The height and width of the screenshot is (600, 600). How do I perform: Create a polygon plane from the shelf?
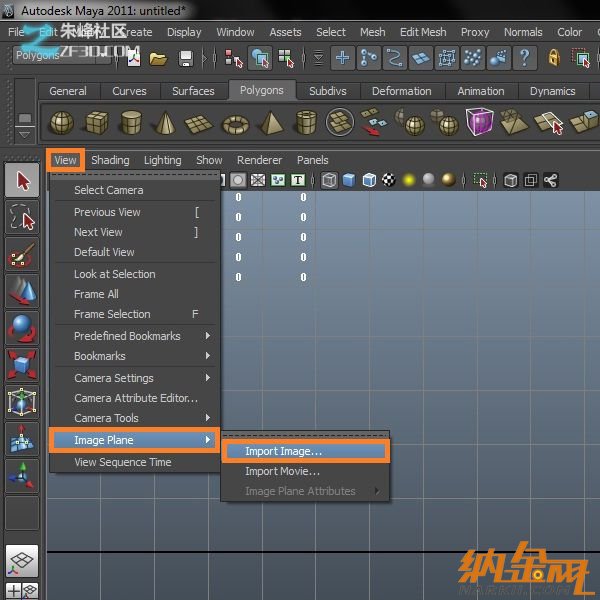click(x=198, y=125)
